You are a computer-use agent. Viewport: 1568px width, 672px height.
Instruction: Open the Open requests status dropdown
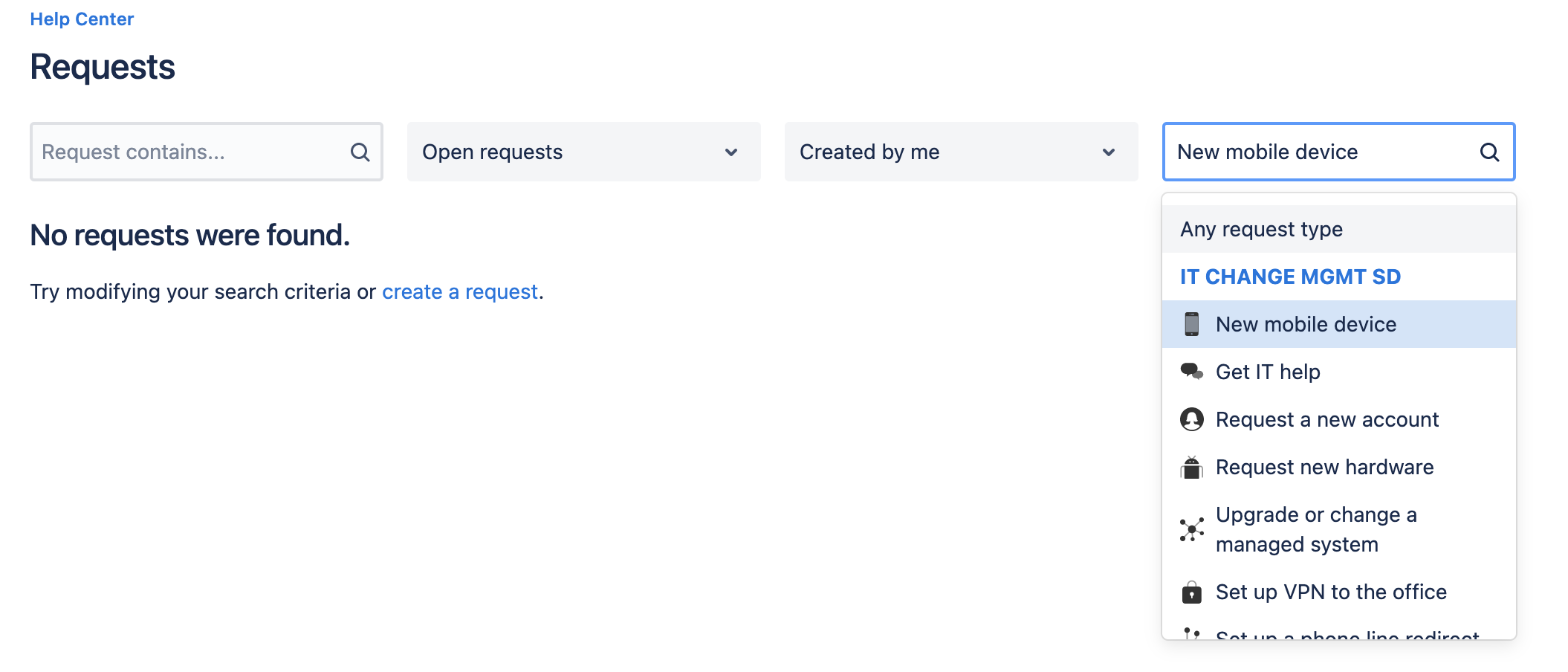583,152
